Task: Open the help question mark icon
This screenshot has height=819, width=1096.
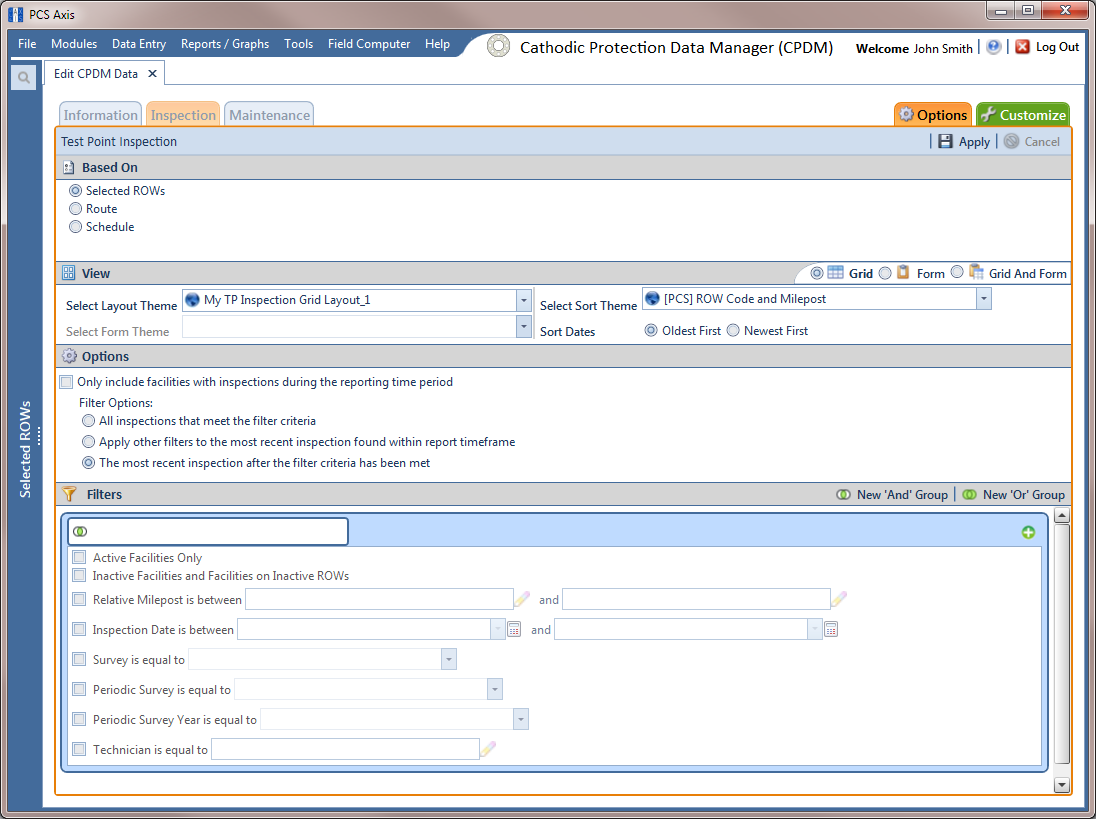Action: [993, 47]
